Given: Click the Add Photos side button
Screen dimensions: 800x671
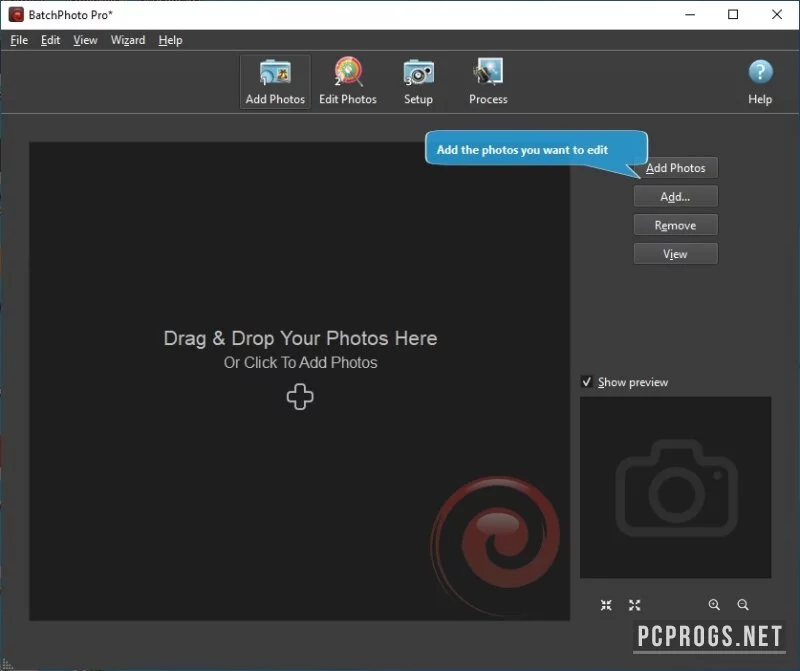Looking at the screenshot, I should pos(676,168).
